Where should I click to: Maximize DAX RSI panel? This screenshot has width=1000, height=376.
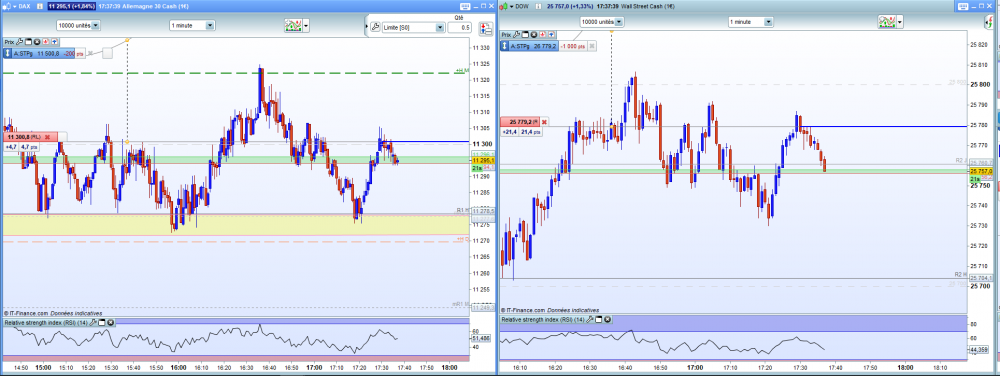(x=101, y=322)
